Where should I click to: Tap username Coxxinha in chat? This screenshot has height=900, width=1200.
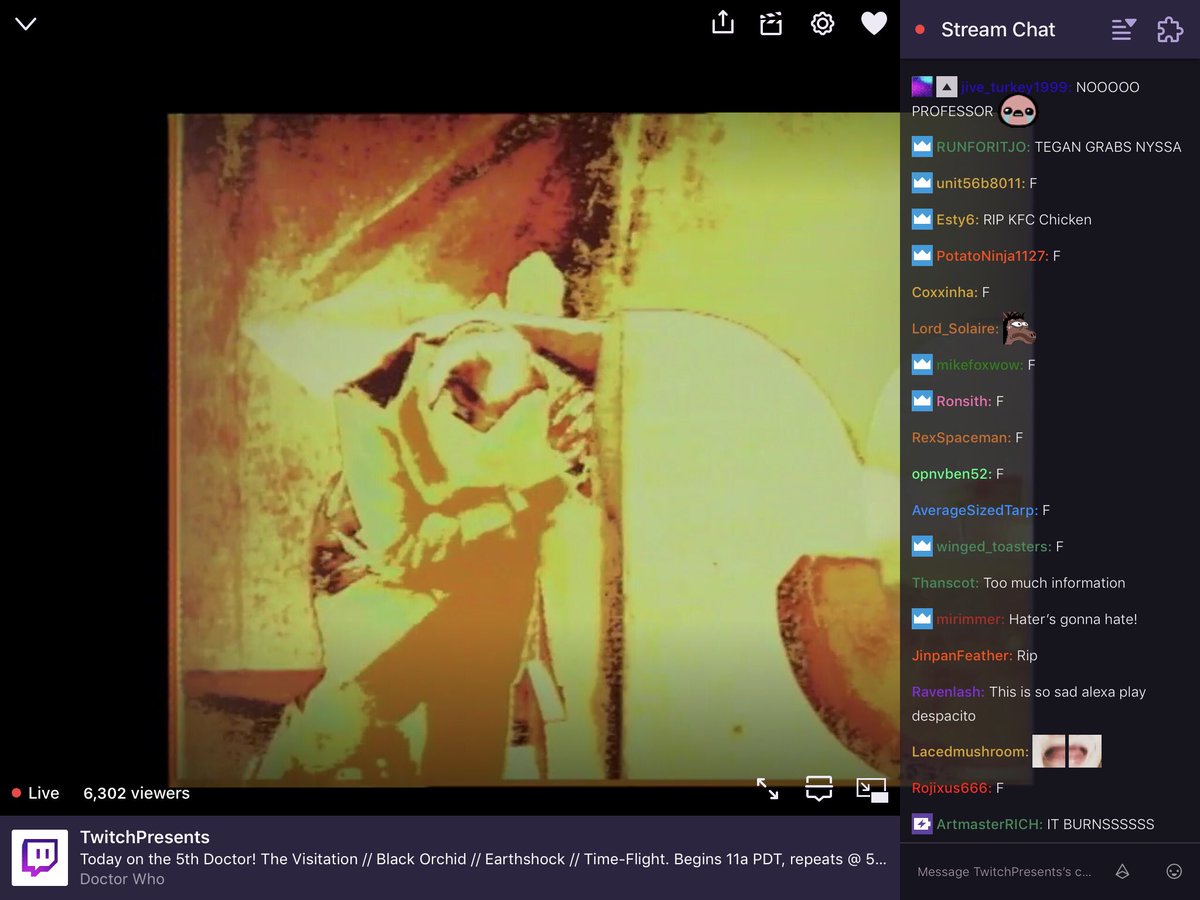pyautogui.click(x=944, y=292)
